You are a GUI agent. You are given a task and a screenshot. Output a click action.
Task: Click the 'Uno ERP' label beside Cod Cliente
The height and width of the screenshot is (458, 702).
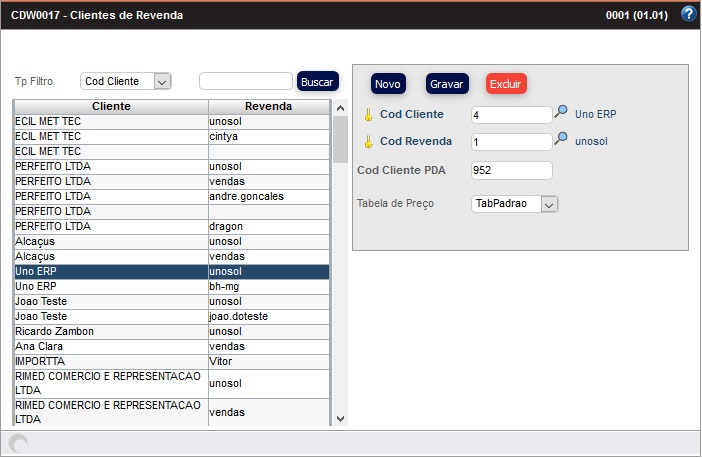(x=595, y=114)
